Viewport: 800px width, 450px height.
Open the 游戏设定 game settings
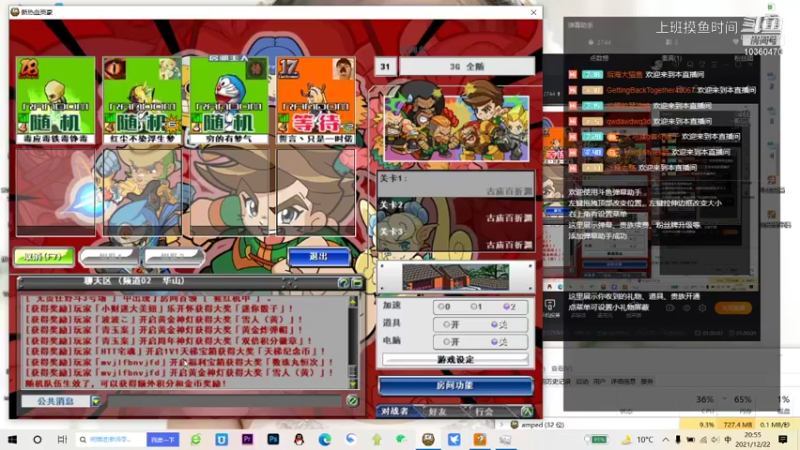[455, 360]
